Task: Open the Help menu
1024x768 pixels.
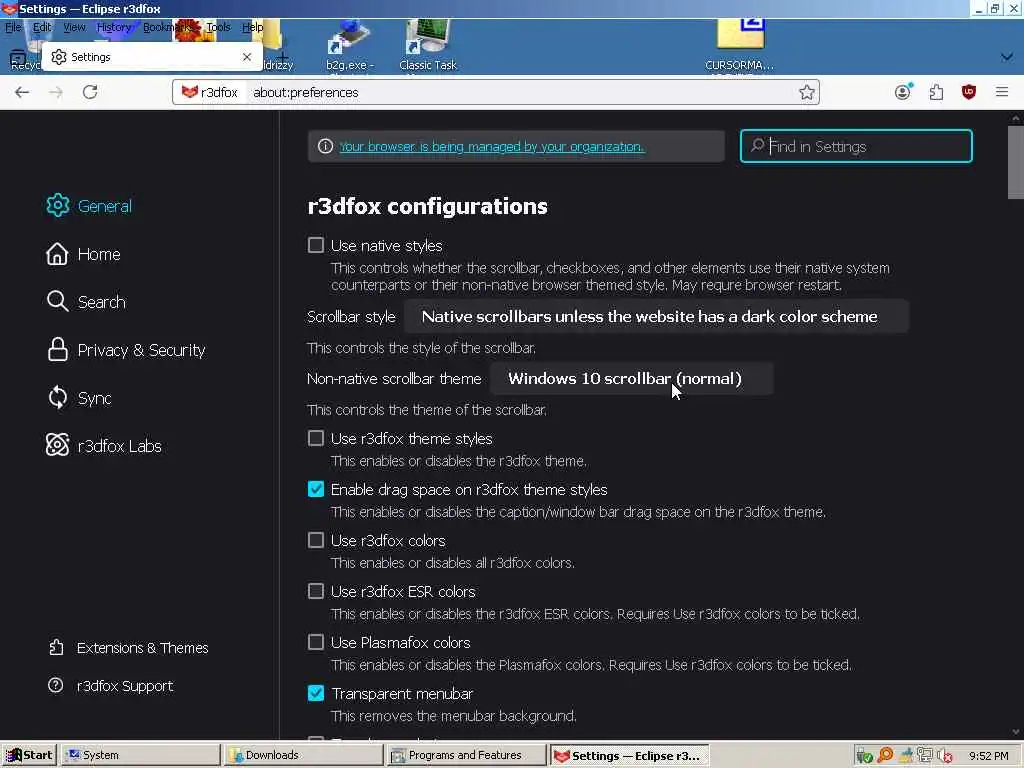Action: [252, 27]
